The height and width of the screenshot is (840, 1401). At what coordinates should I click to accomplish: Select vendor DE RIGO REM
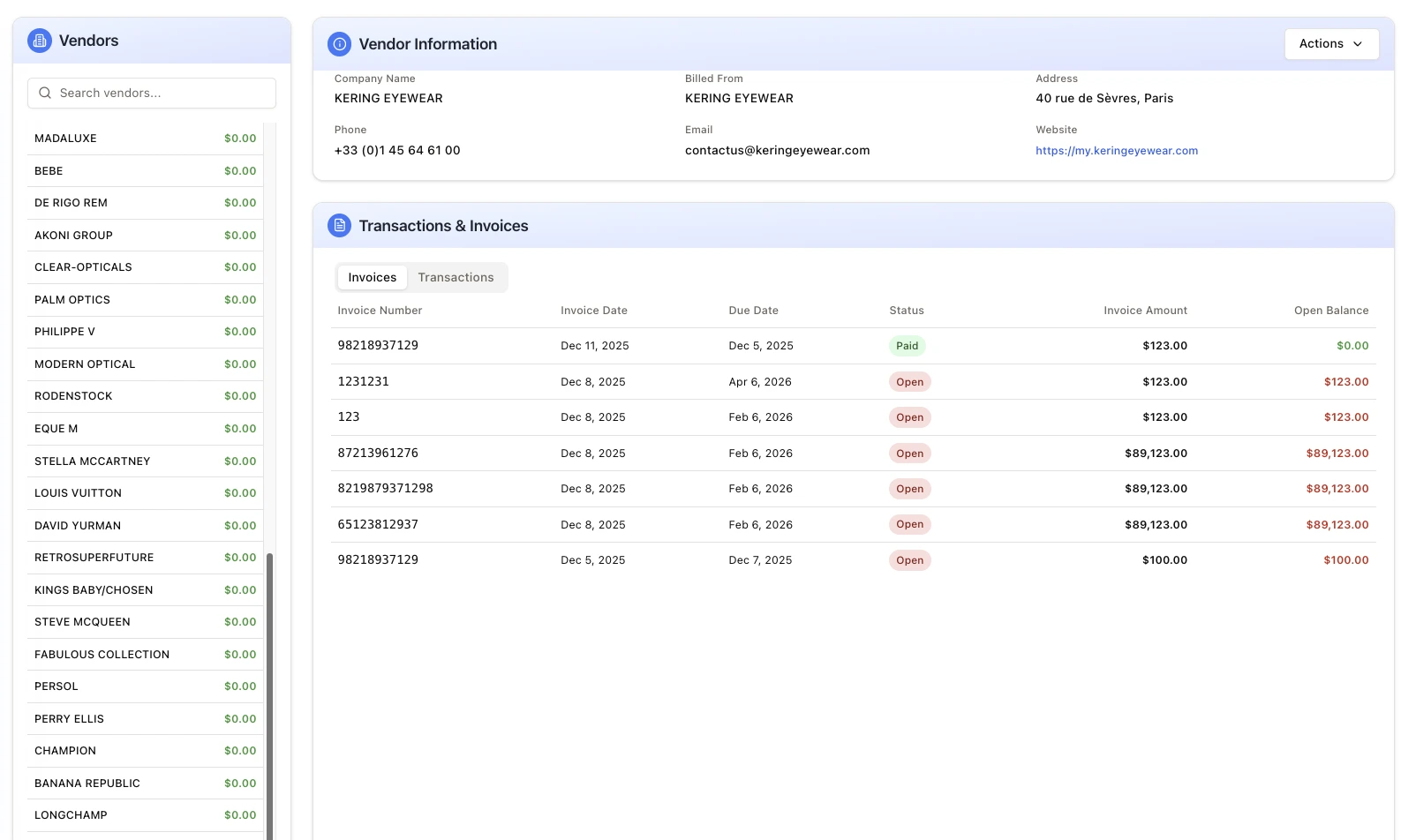pos(145,203)
